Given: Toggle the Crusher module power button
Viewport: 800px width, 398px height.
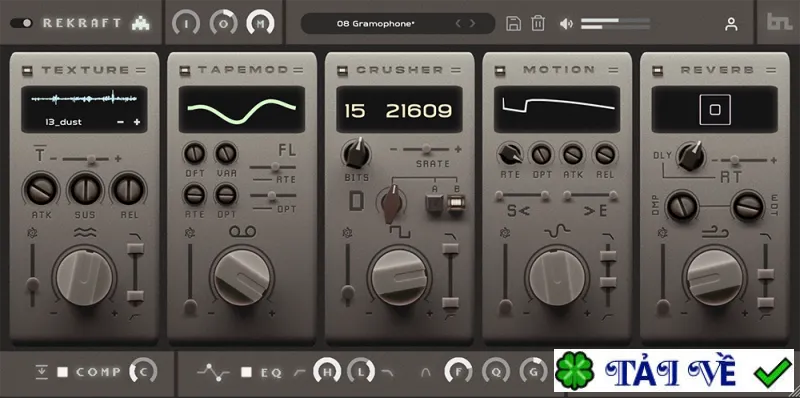Looking at the screenshot, I should point(342,71).
